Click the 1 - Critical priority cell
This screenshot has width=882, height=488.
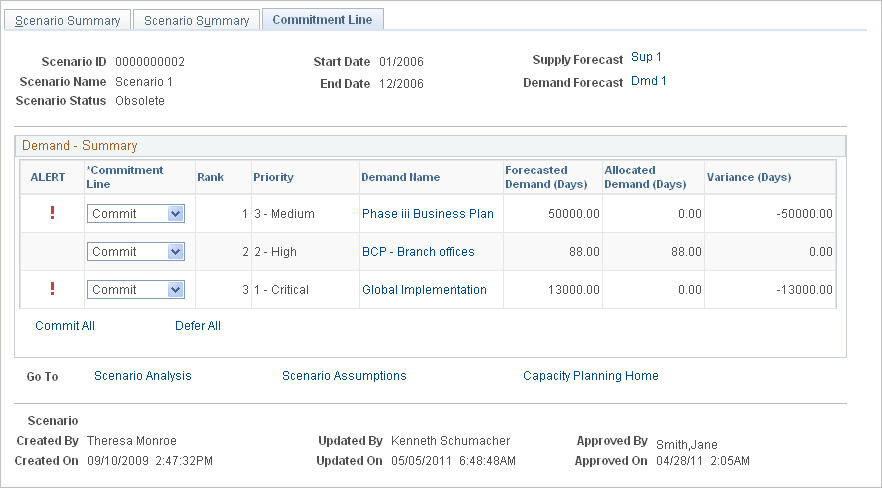click(x=281, y=290)
